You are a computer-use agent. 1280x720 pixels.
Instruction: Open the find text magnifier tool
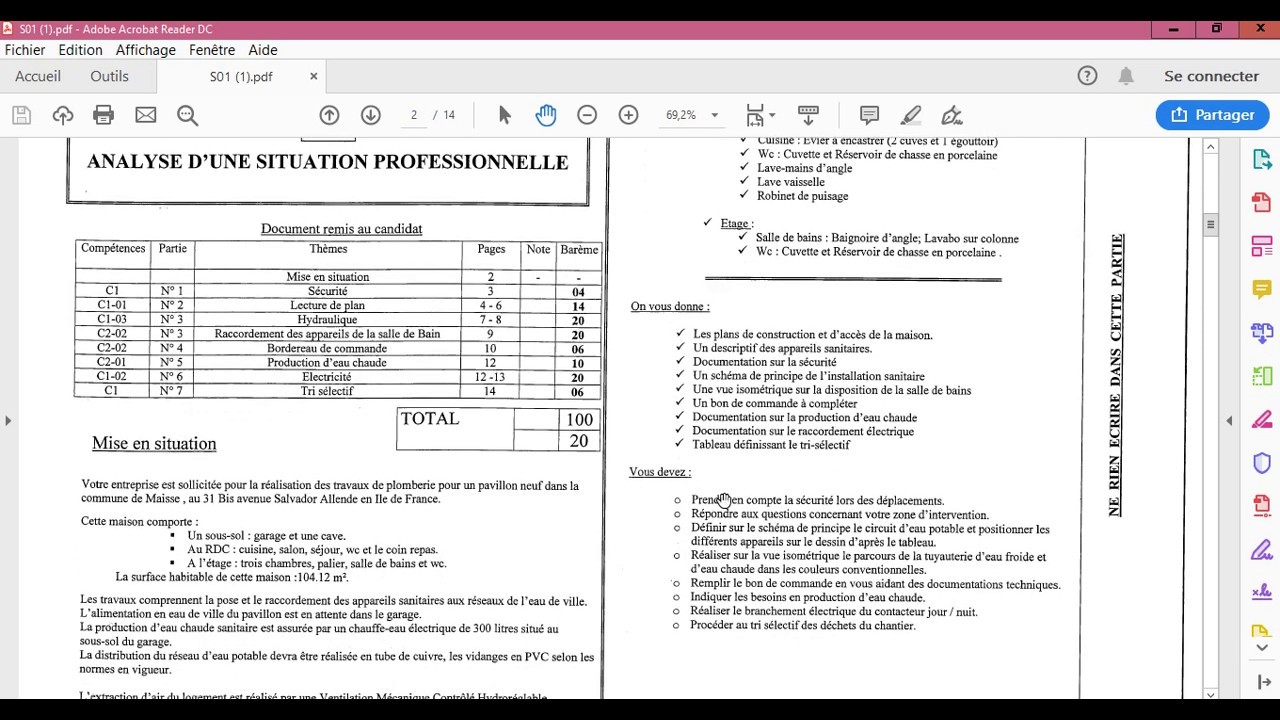coord(187,115)
